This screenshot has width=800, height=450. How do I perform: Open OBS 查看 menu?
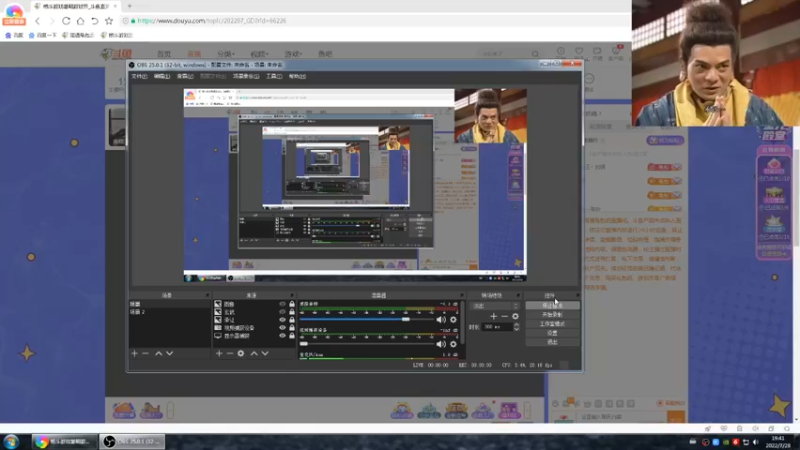[185, 77]
